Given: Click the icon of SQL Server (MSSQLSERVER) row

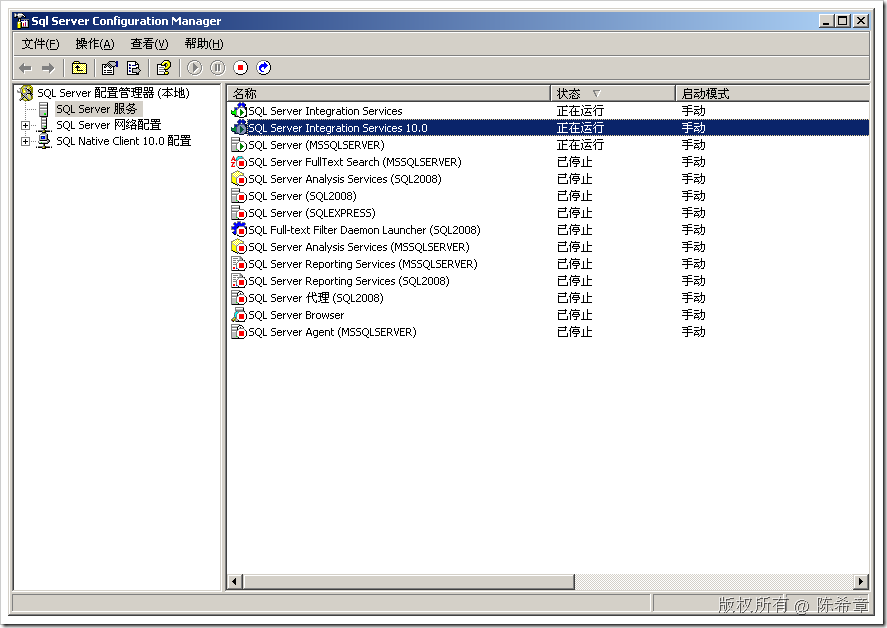Looking at the screenshot, I should pyautogui.click(x=239, y=145).
